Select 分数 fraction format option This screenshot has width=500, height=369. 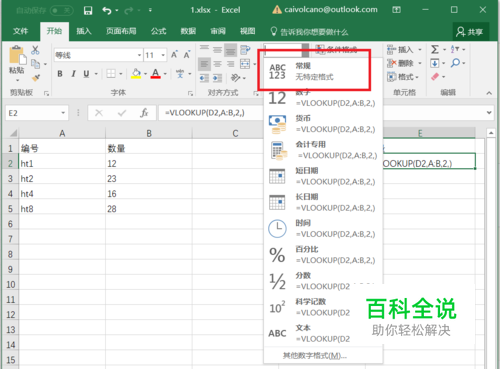click(x=323, y=281)
